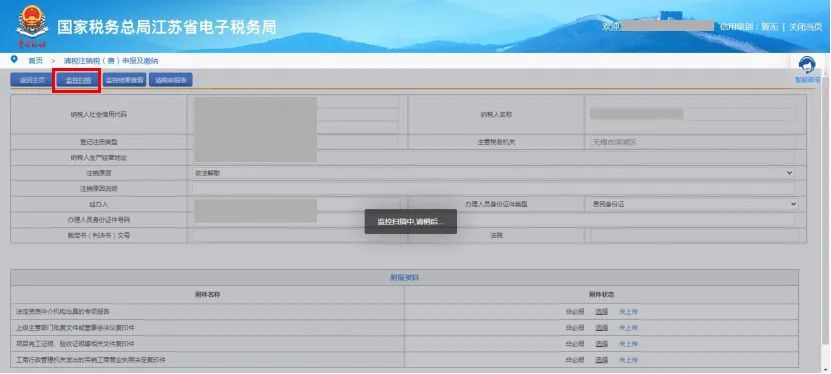
Task: Click 未上传 status for 法定资质中介机构 row
Action: (629, 312)
